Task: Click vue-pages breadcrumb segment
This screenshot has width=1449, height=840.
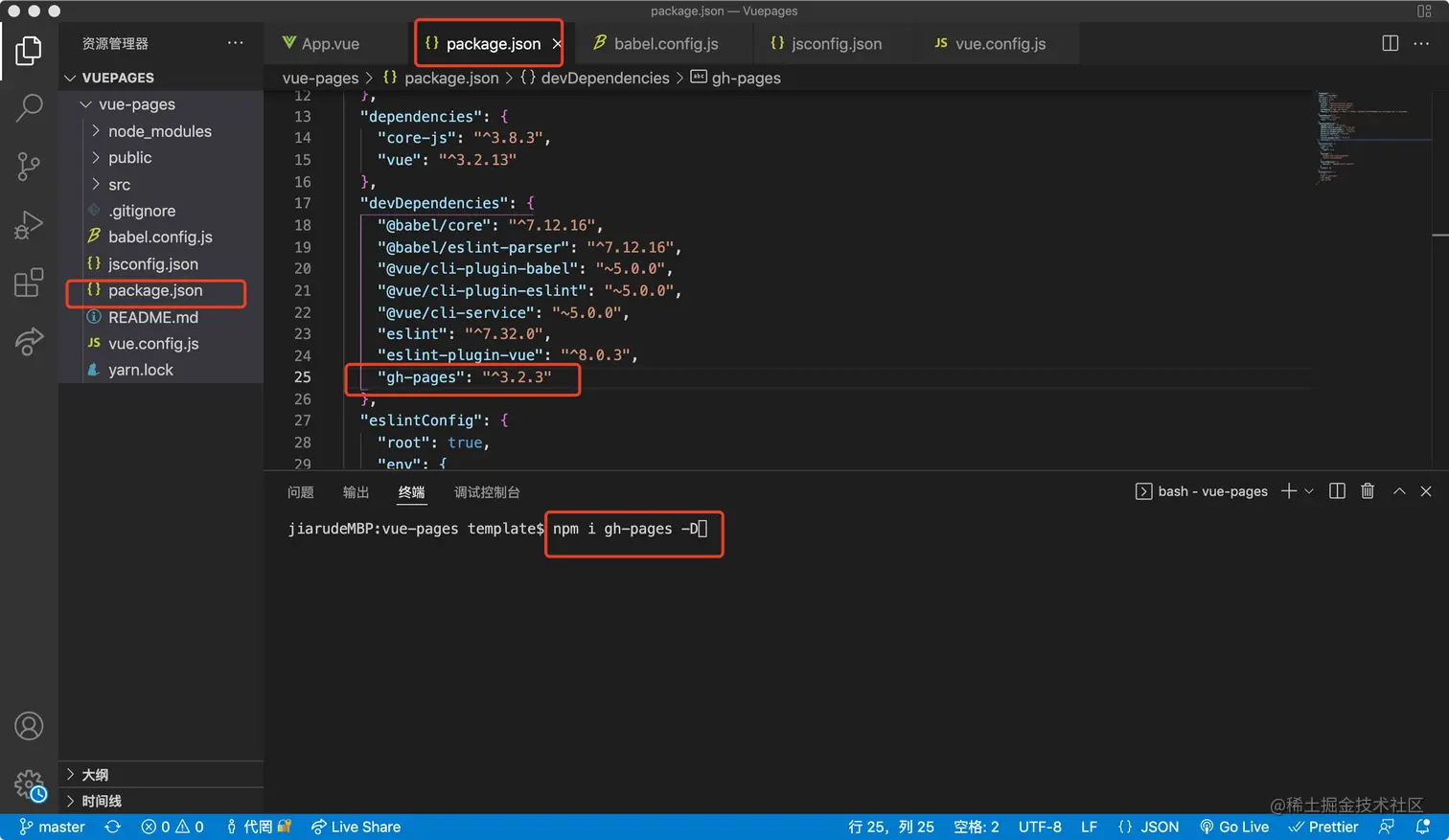Action: 320,78
